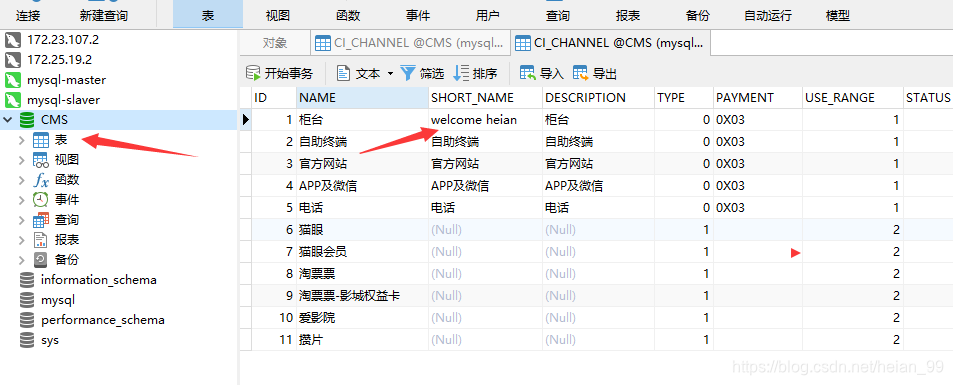Click the 导入 import icon
Screen dimensions: 953x385
528,74
